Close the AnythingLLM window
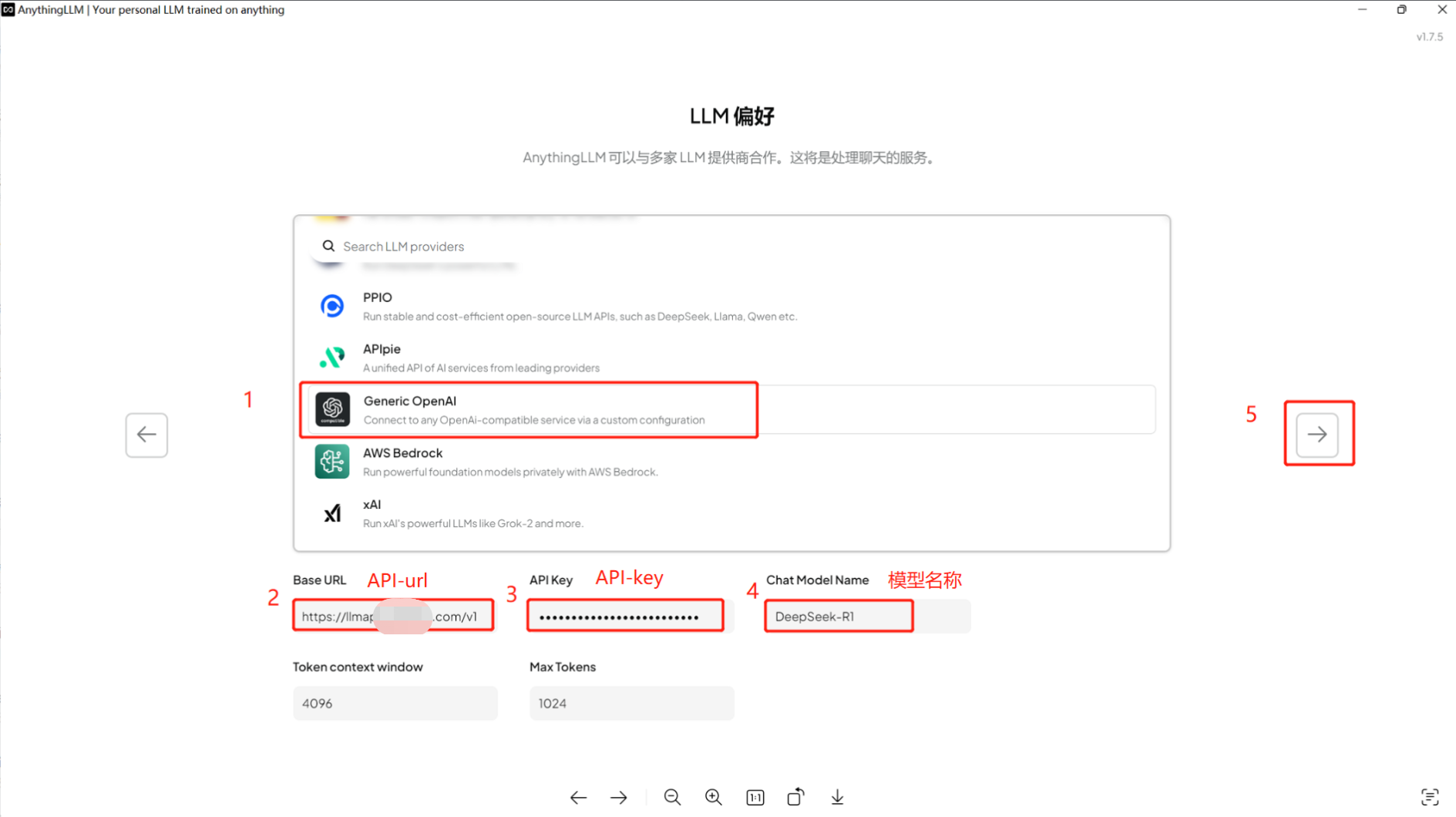 point(1441,9)
